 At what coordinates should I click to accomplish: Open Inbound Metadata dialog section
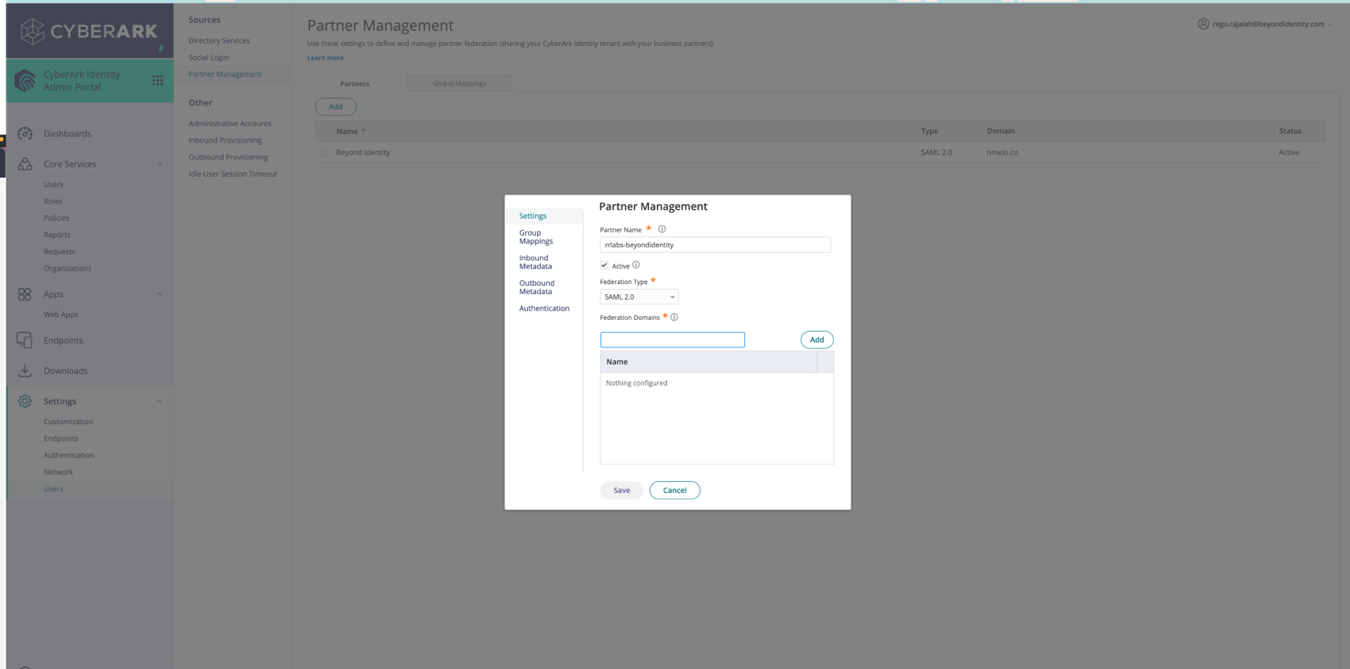[x=536, y=262]
